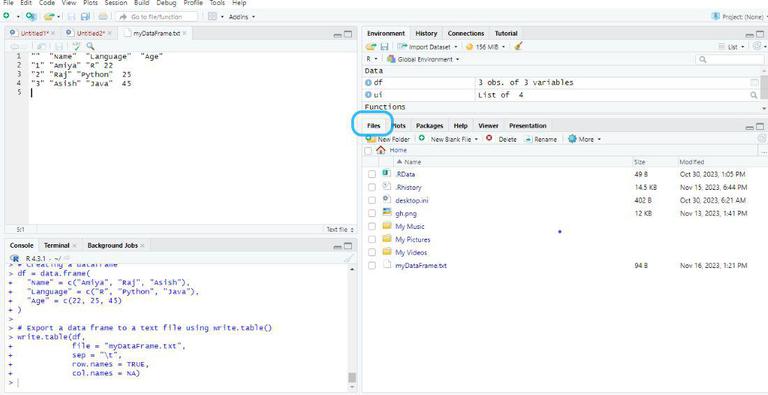This screenshot has height=395, width=768.
Task: Open the Tools menu
Action: pos(217,3)
